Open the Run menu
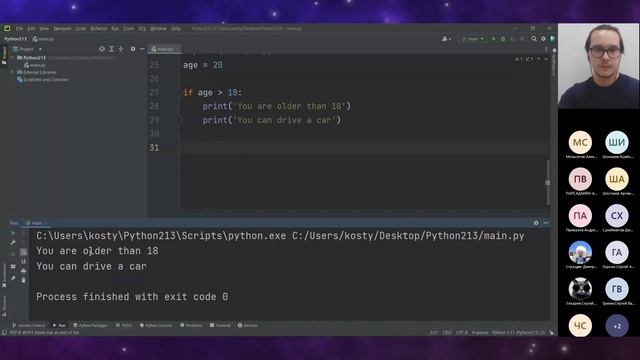 pos(115,29)
